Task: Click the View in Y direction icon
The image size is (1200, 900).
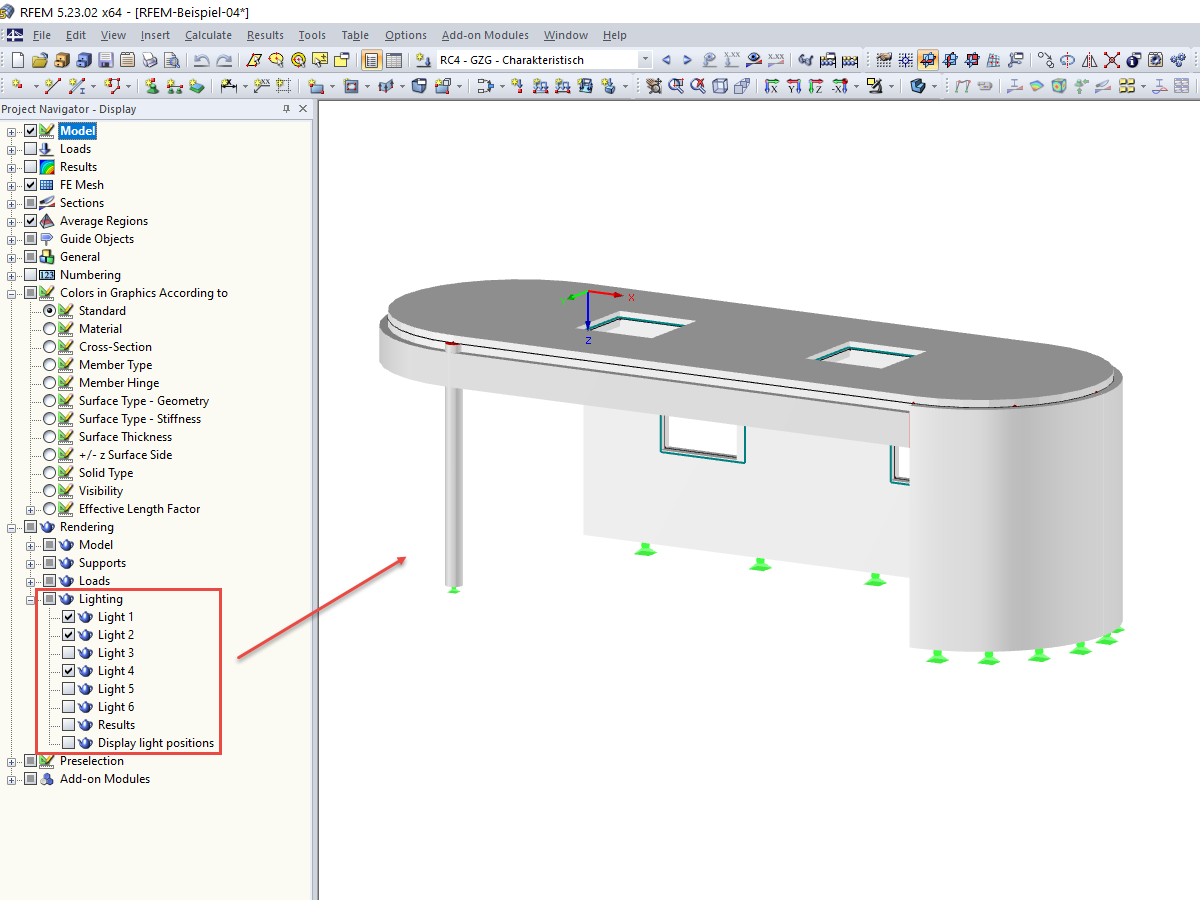Action: (x=793, y=86)
